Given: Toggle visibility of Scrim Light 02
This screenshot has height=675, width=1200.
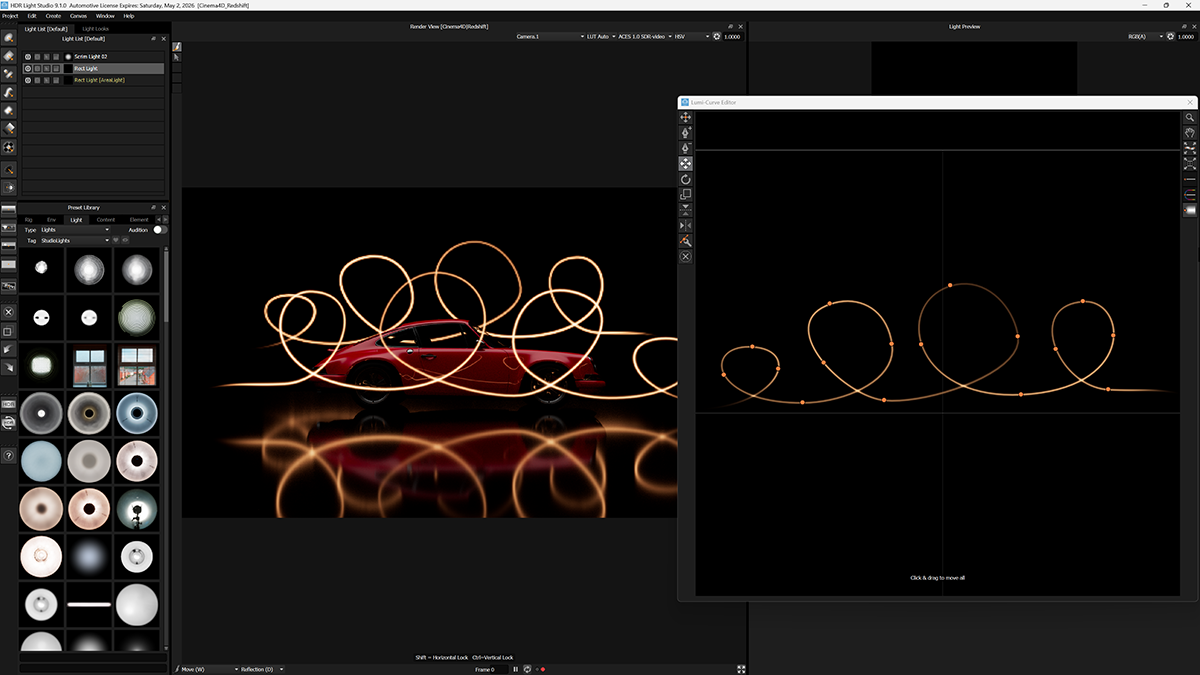Looking at the screenshot, I should [28, 57].
